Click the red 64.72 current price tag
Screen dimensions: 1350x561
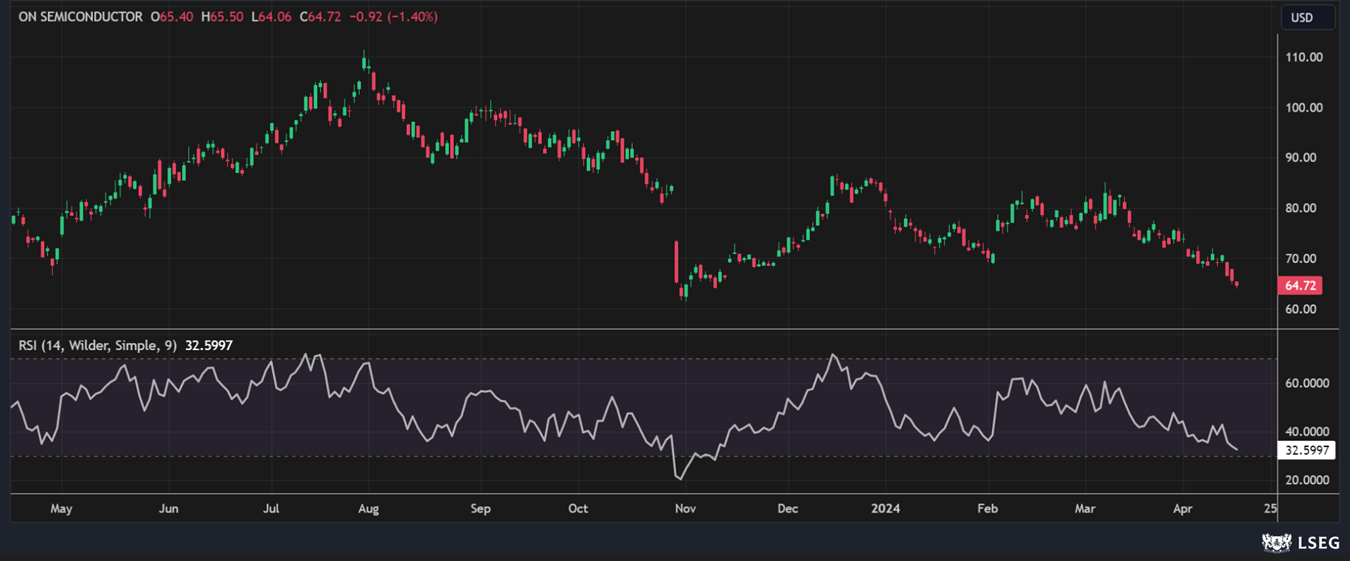click(x=1300, y=286)
